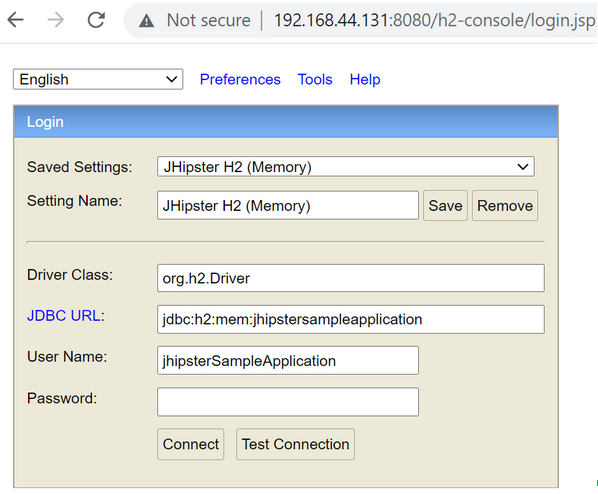This screenshot has width=598, height=494.
Task: Click the Not secure warning triangle icon
Action: click(x=146, y=21)
